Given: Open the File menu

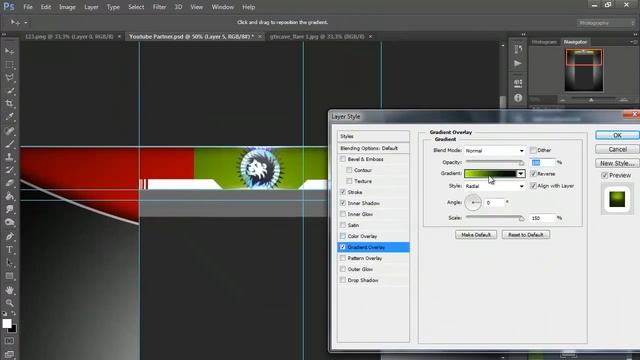Looking at the screenshot, I should (x=28, y=7).
